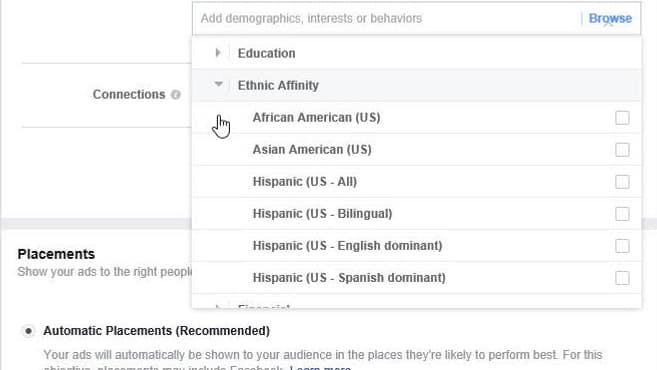This screenshot has width=657, height=370.
Task: Select the Automatic Placements radio button
Action: (x=28, y=331)
